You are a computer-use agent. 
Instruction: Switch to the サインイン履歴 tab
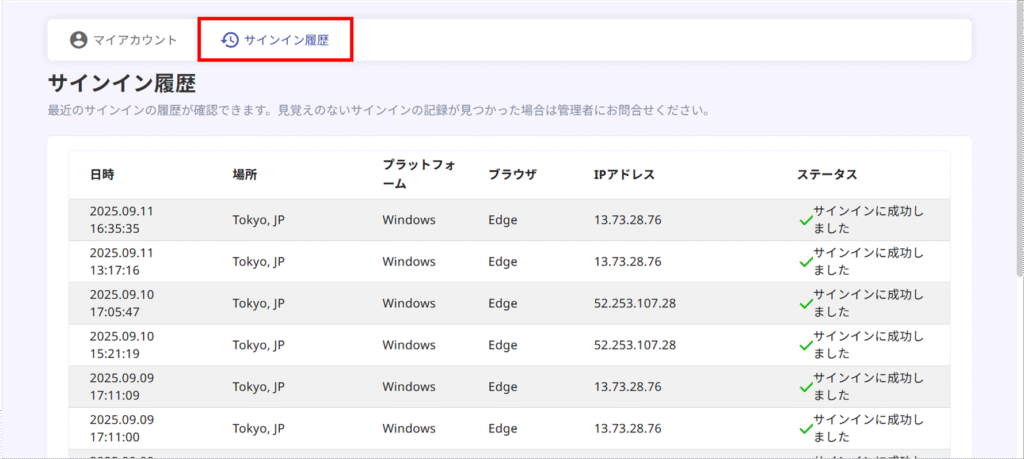pyautogui.click(x=286, y=40)
